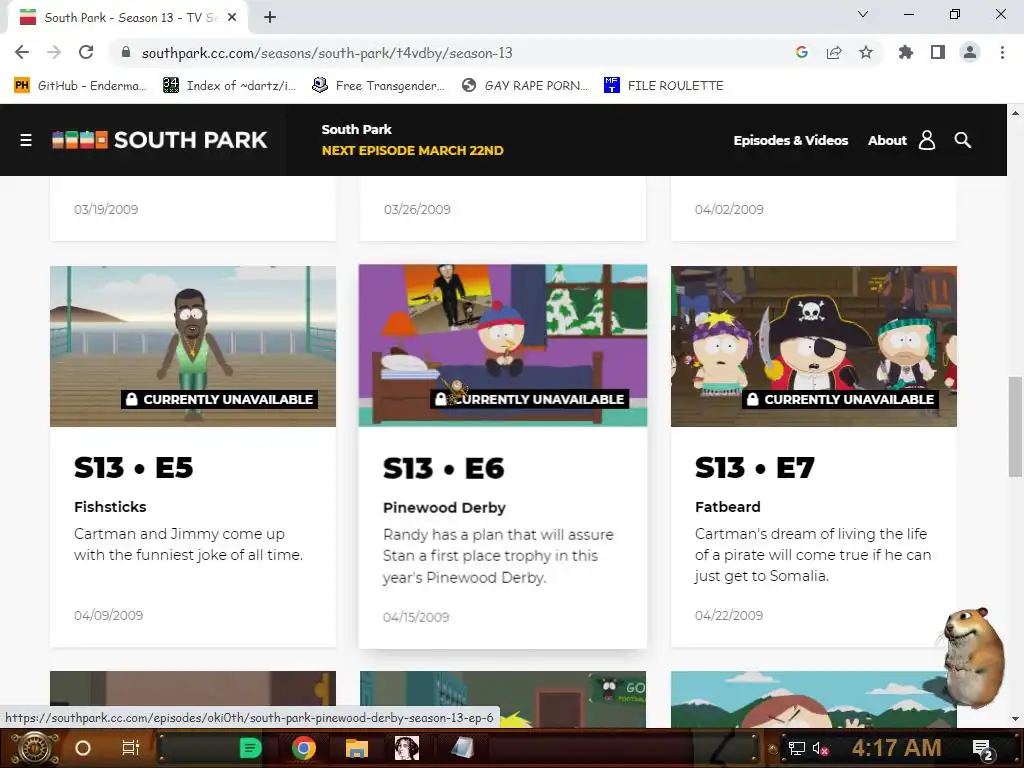Open the South Park hamburger menu
The image size is (1024, 768).
coord(26,140)
